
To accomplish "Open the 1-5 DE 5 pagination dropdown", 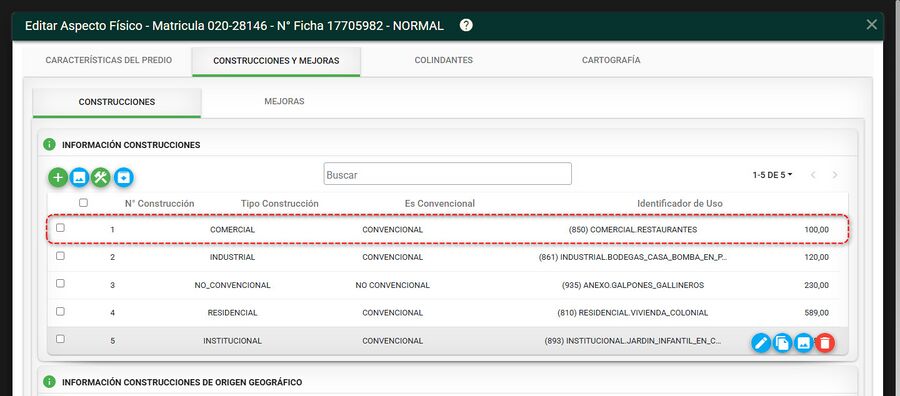I will click(773, 175).
